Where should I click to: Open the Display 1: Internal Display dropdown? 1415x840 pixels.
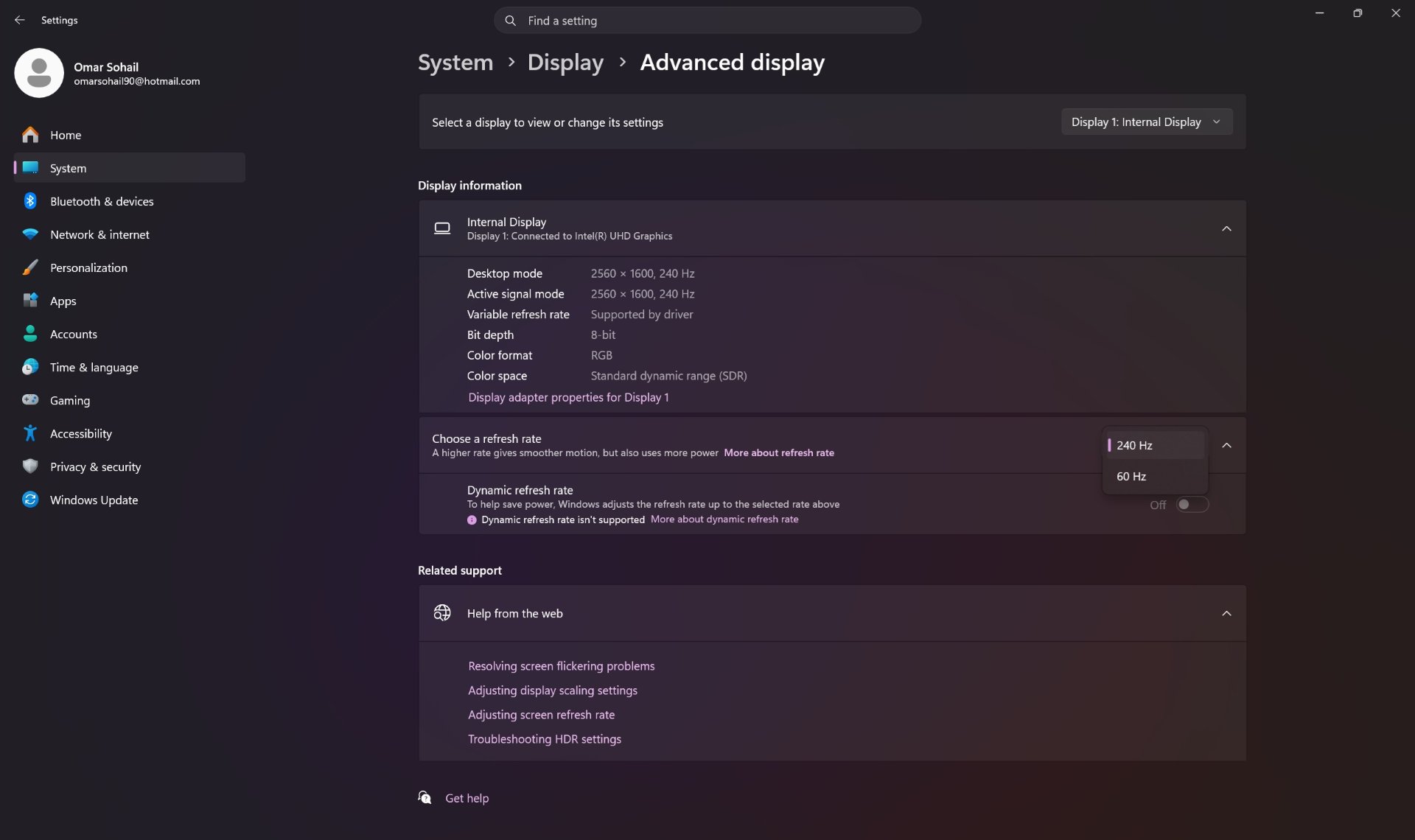click(1147, 122)
